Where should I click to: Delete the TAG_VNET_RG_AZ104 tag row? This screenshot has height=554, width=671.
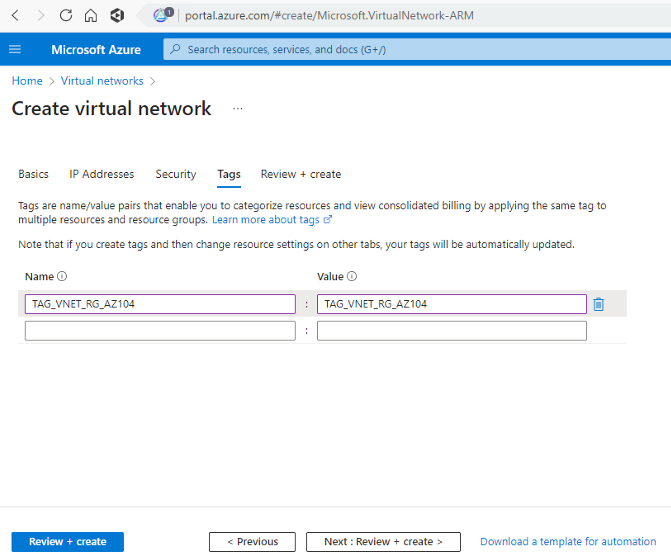599,304
